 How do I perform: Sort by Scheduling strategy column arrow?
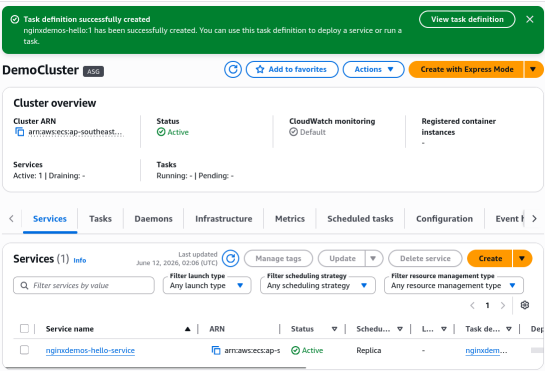click(x=400, y=329)
